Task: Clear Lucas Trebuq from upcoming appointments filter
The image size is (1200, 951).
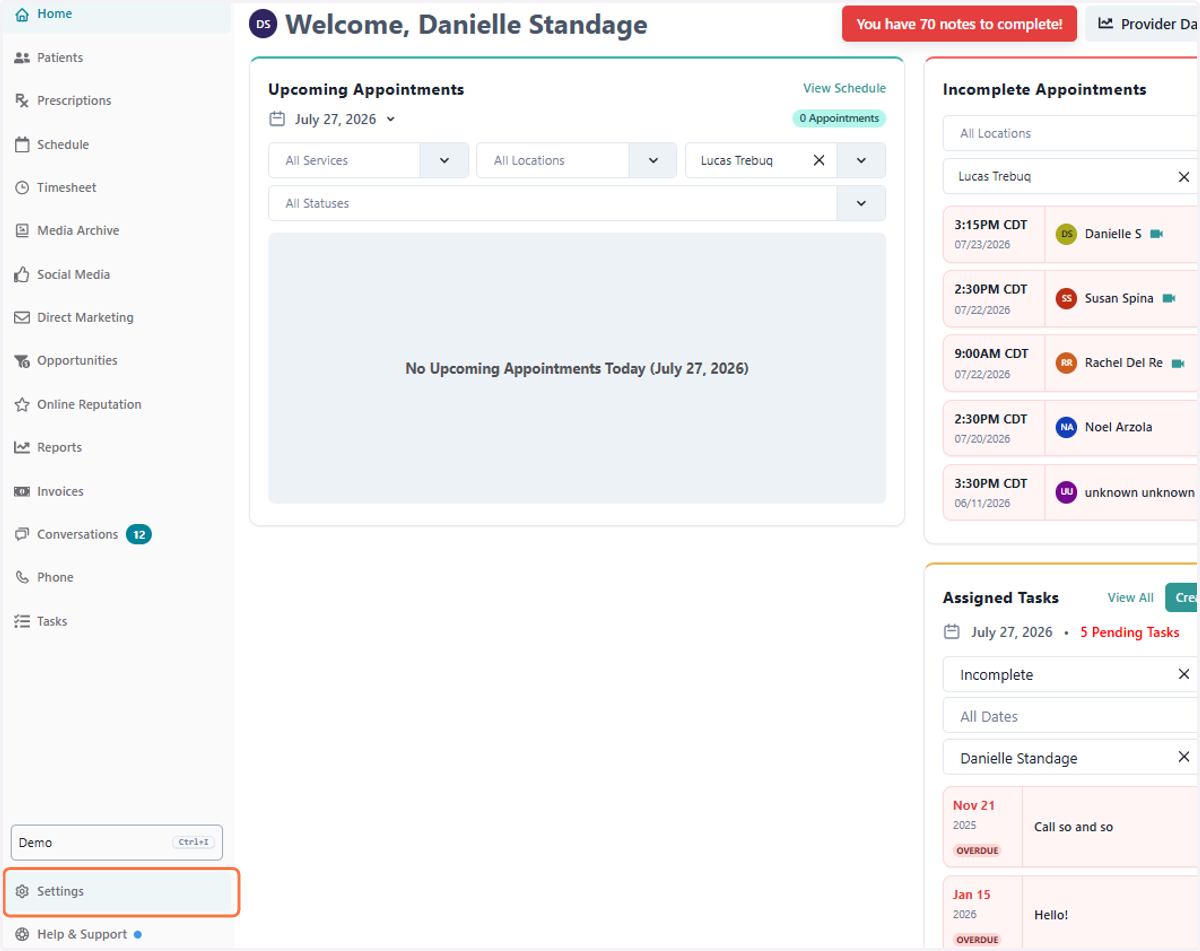Action: [819, 160]
